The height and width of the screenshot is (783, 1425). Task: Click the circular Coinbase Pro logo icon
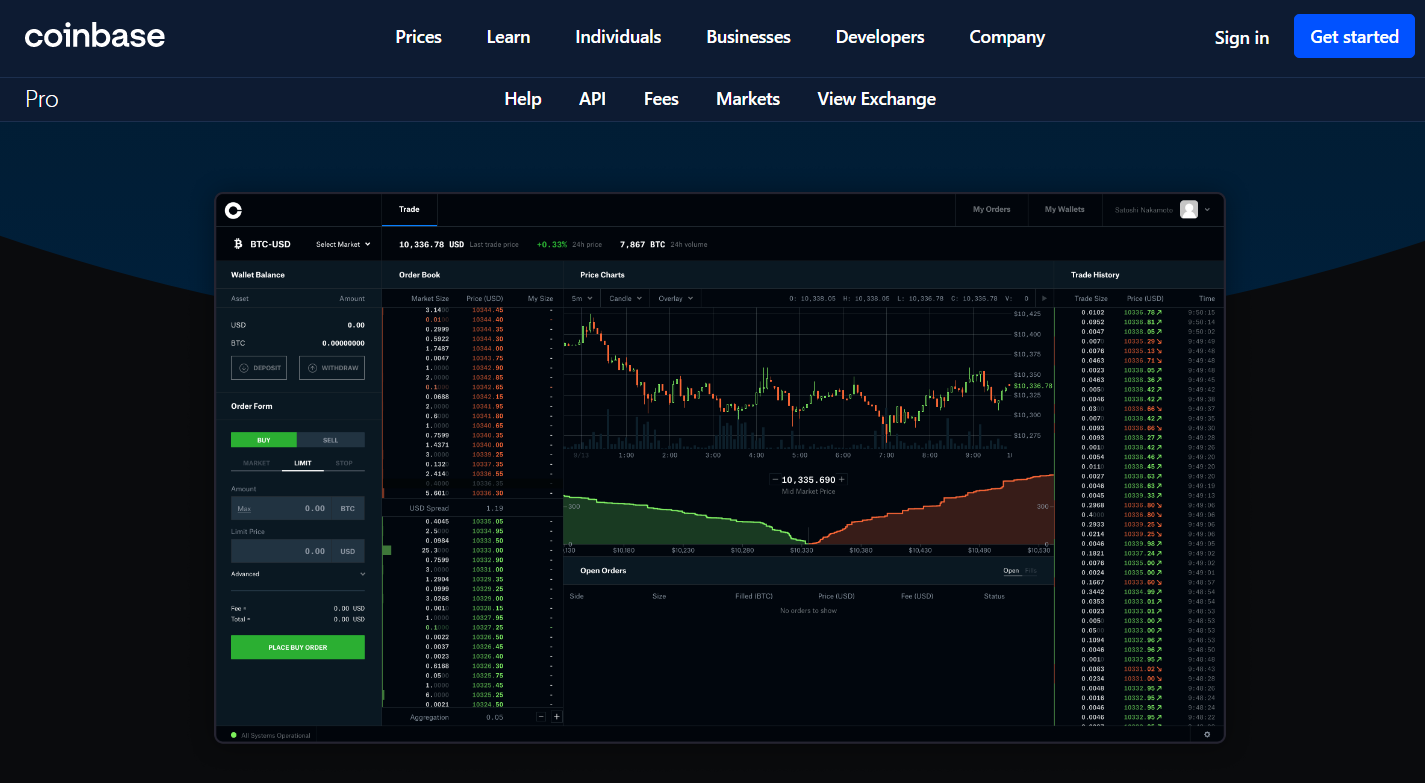pos(233,210)
